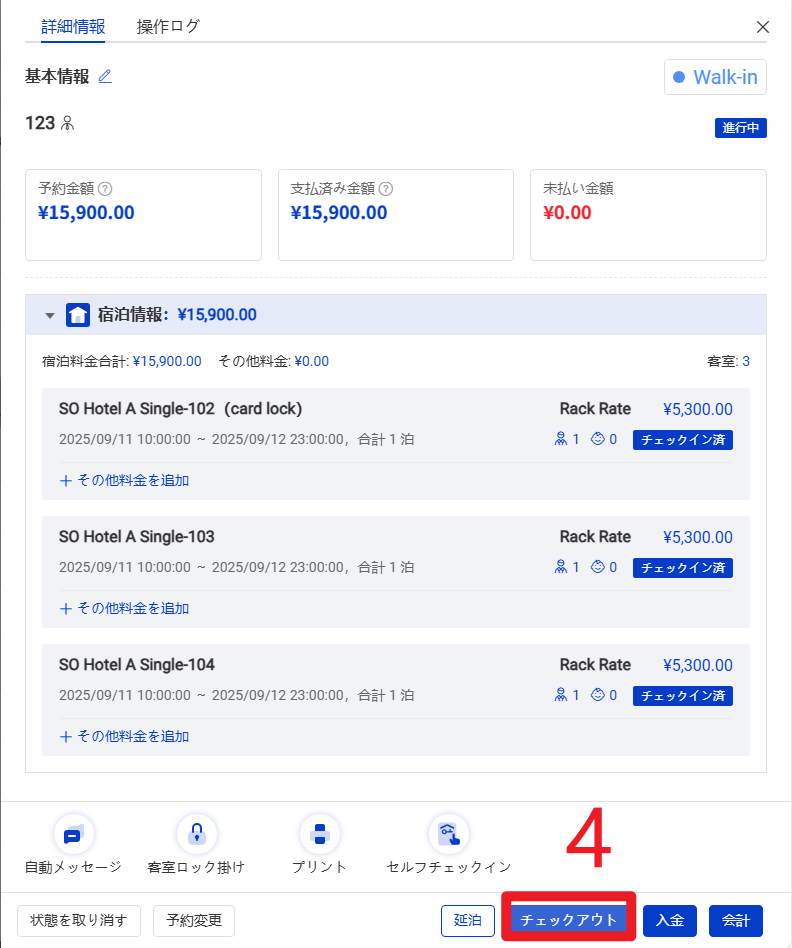This screenshot has width=792, height=948.
Task: Click the 客室ロック掛け lock icon
Action: (x=196, y=834)
